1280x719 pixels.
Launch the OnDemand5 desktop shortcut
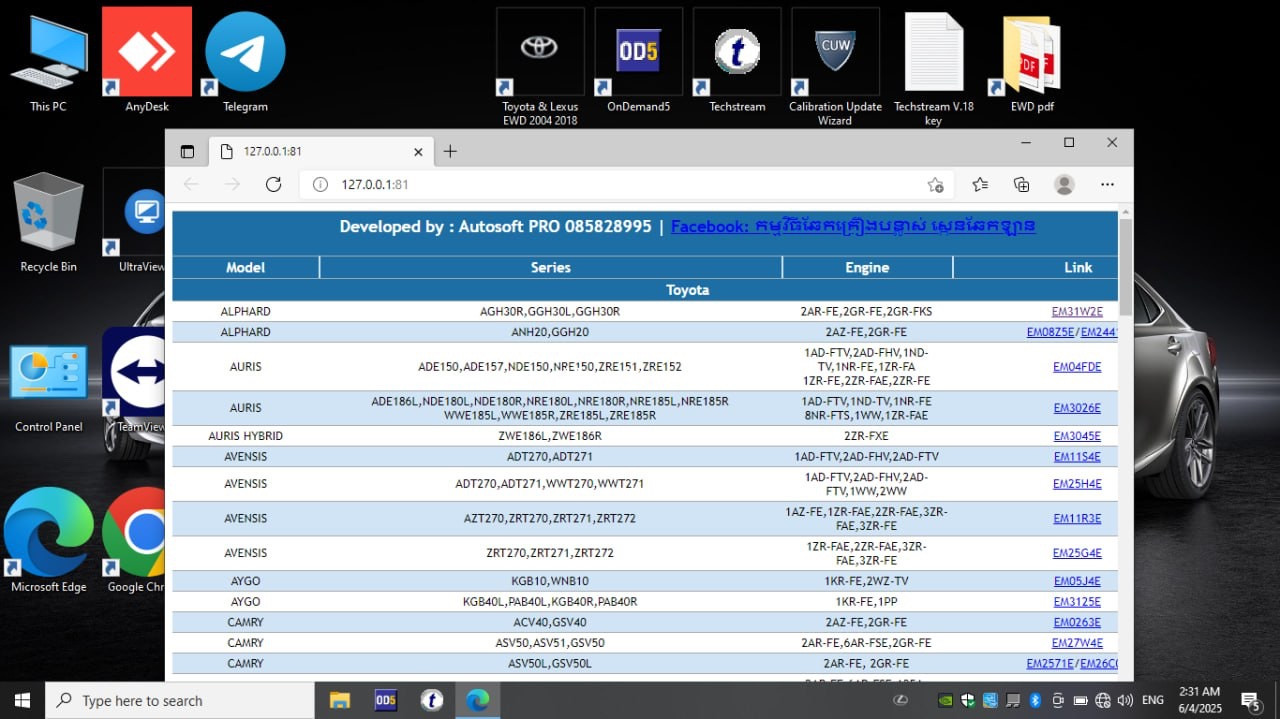coord(638,60)
